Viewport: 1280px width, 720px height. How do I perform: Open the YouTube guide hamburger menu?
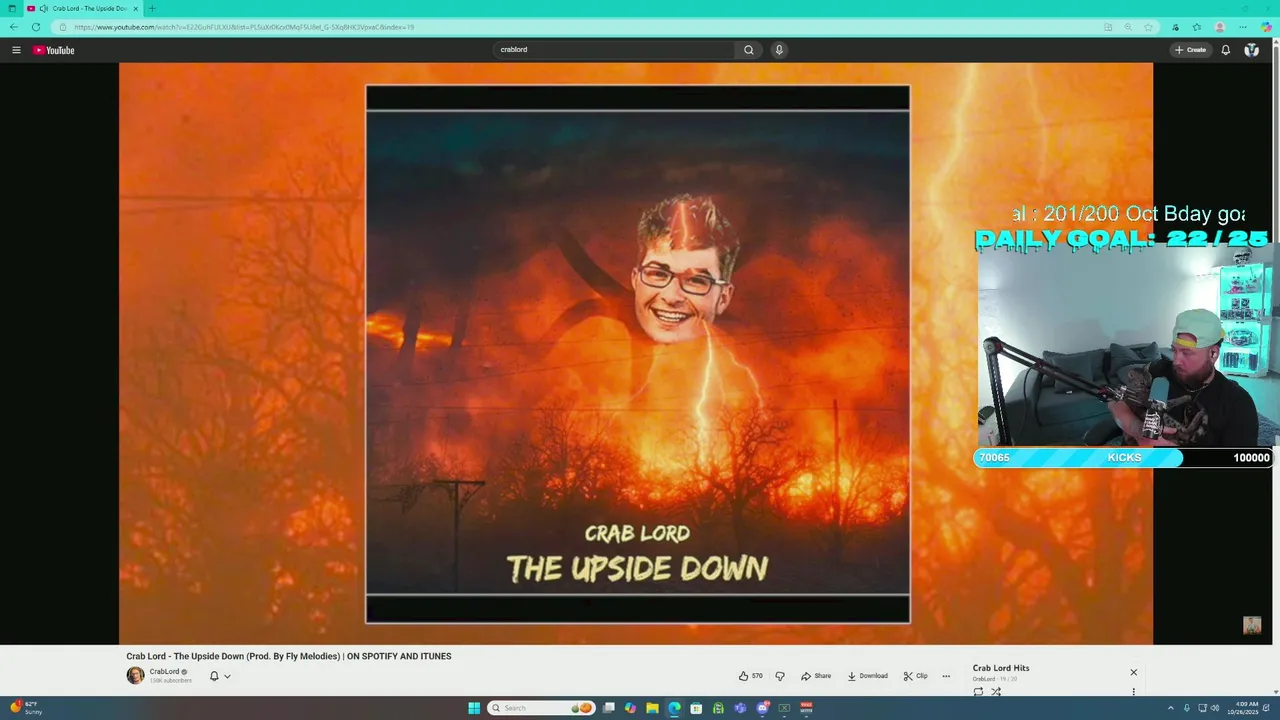point(16,50)
